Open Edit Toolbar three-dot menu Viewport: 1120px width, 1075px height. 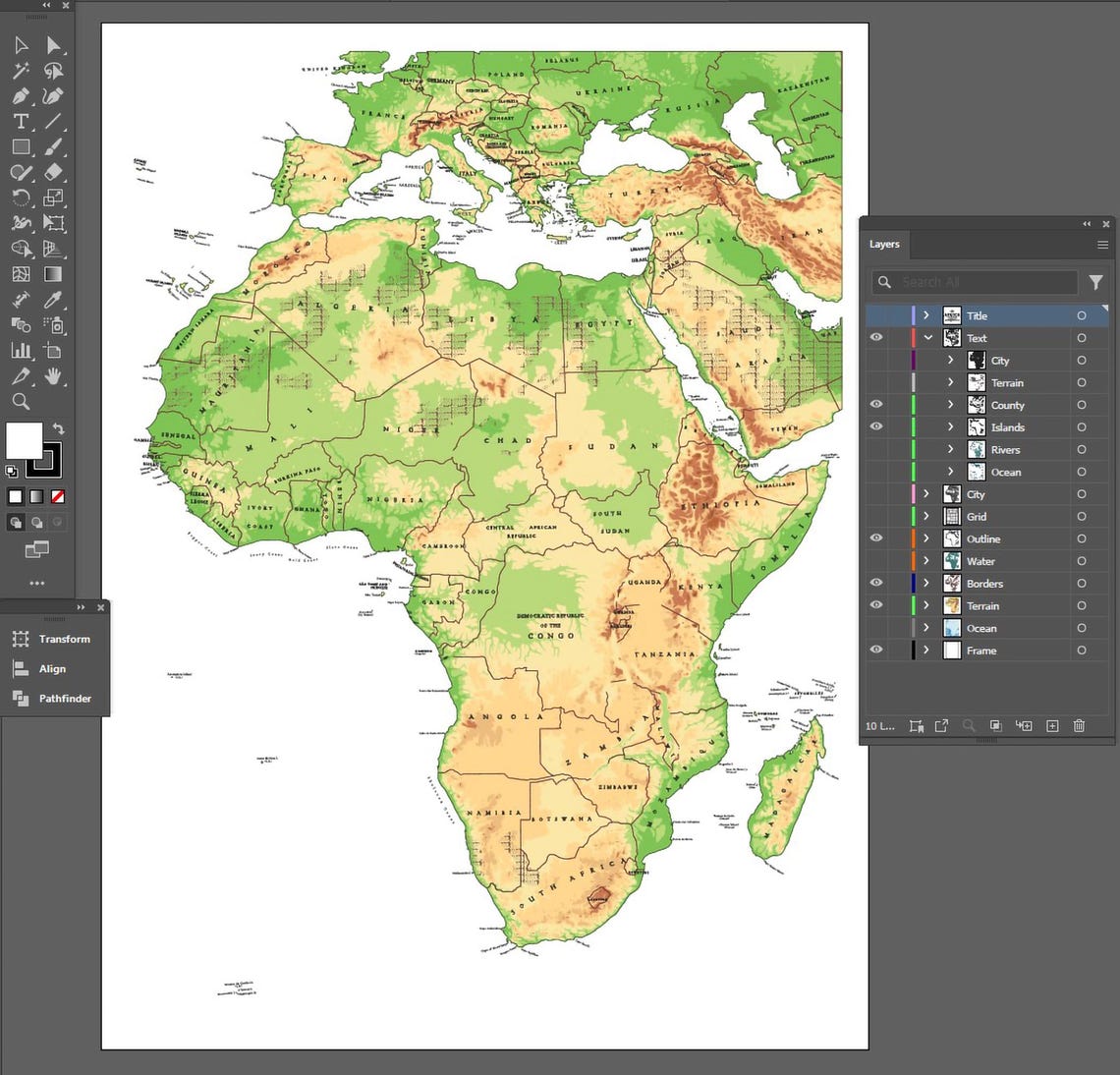37,583
